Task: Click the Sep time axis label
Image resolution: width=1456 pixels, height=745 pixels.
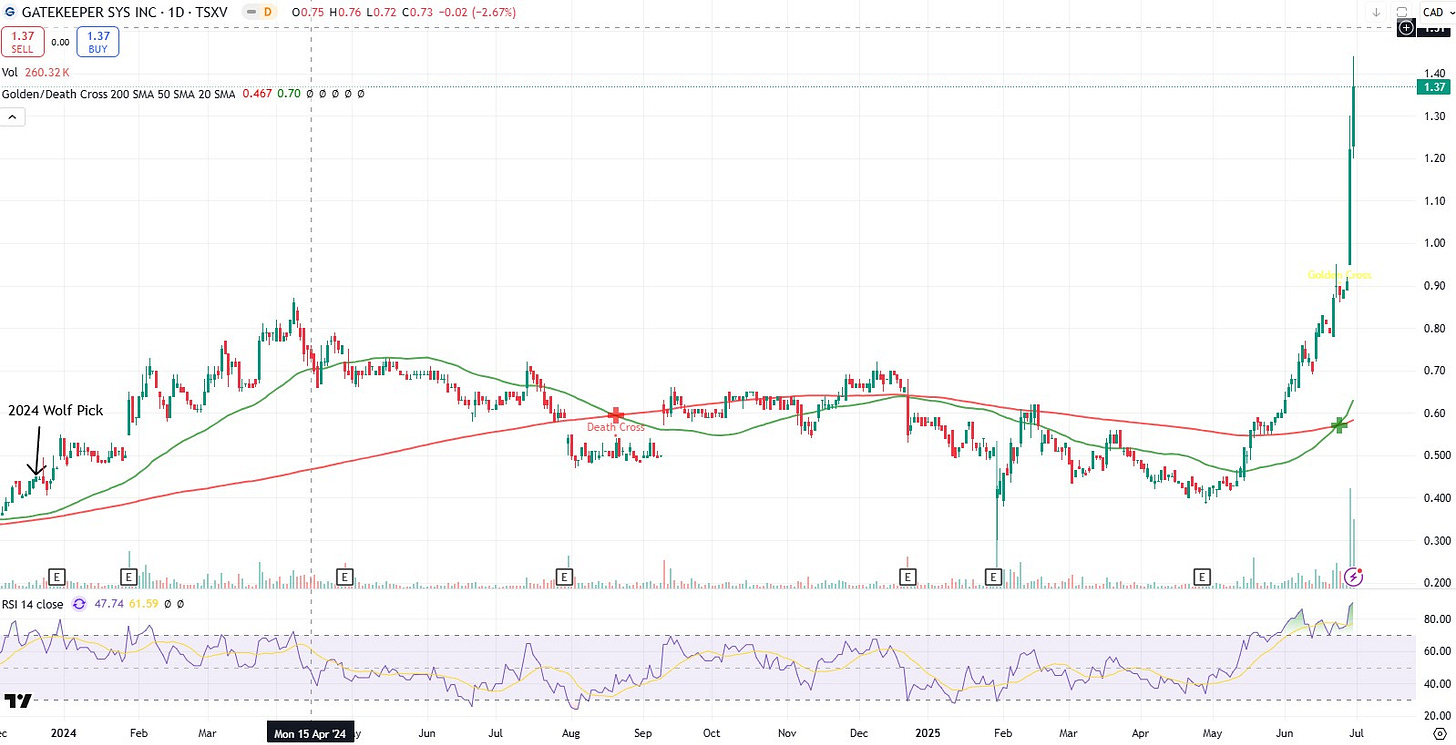Action: [642, 733]
